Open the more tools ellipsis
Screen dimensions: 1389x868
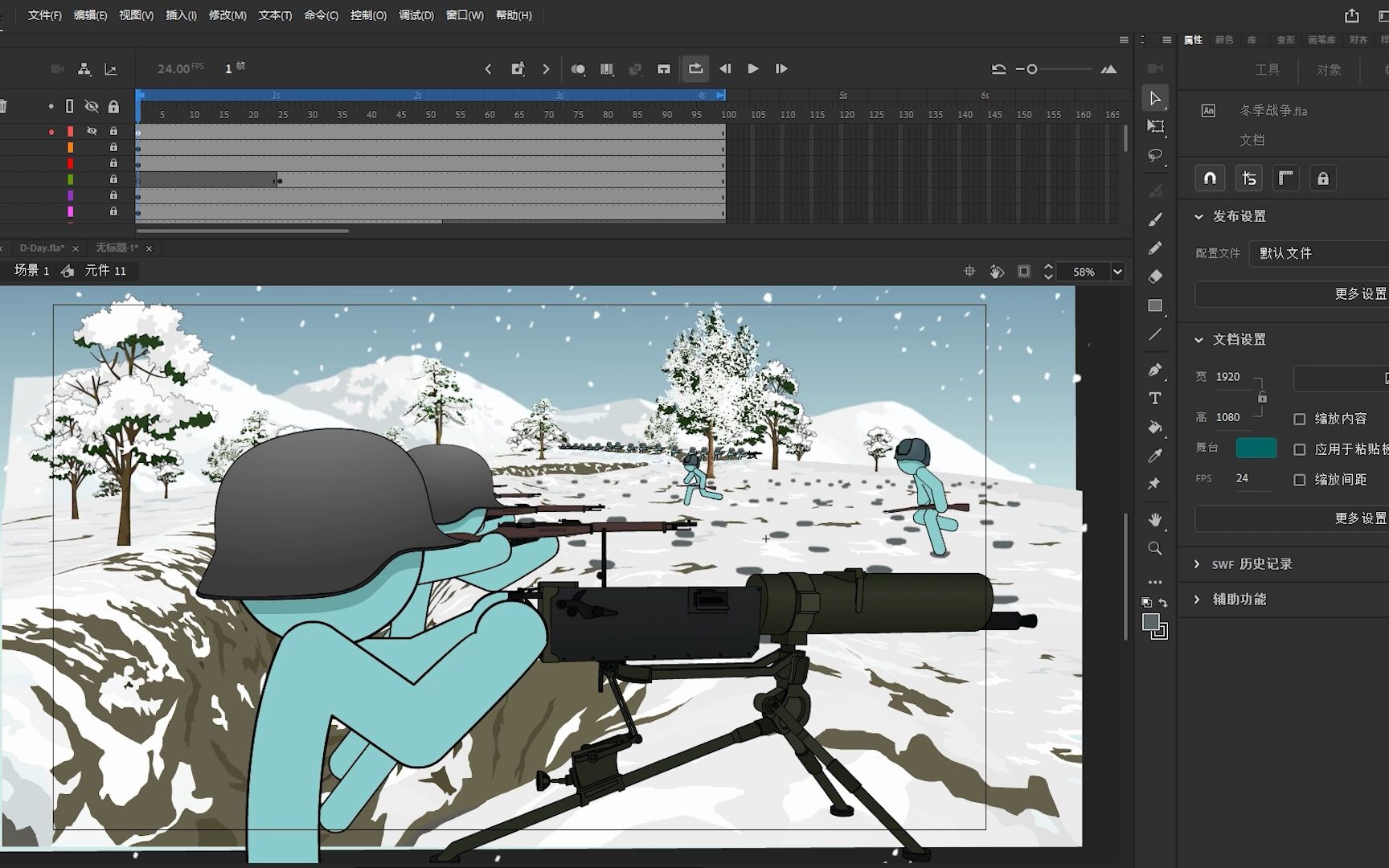click(x=1155, y=582)
